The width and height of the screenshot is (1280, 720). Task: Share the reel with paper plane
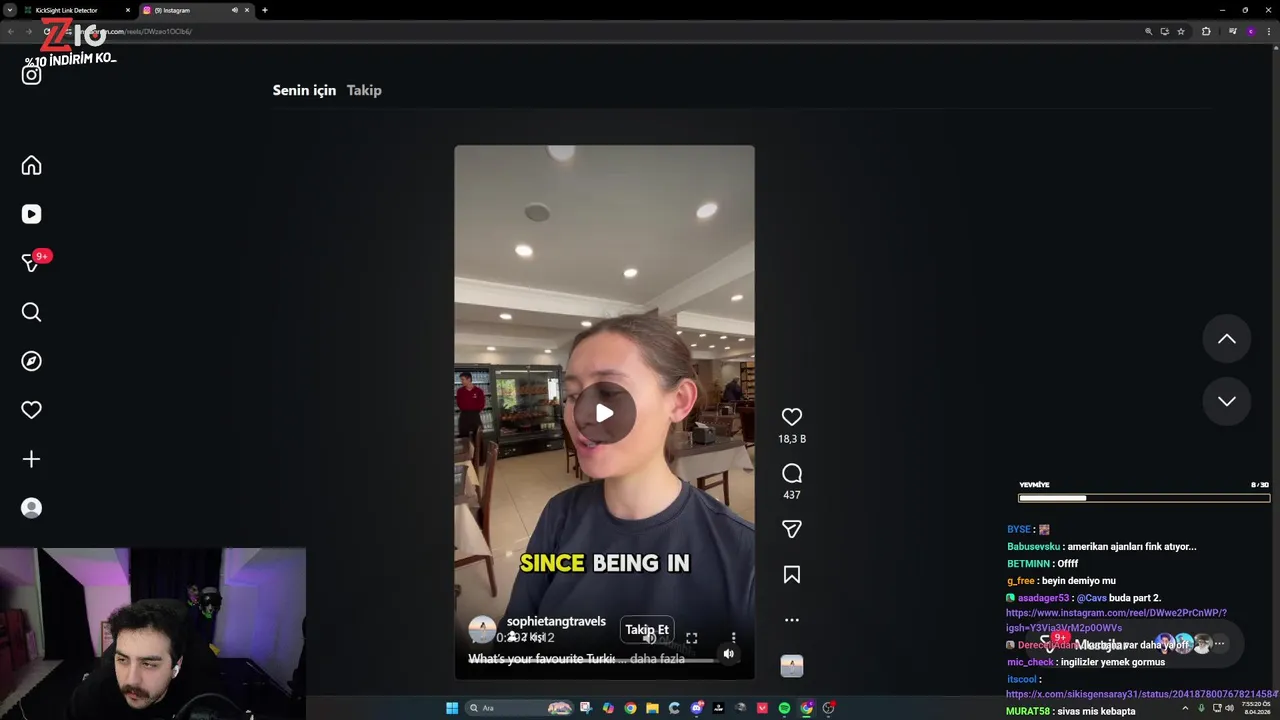tap(791, 529)
